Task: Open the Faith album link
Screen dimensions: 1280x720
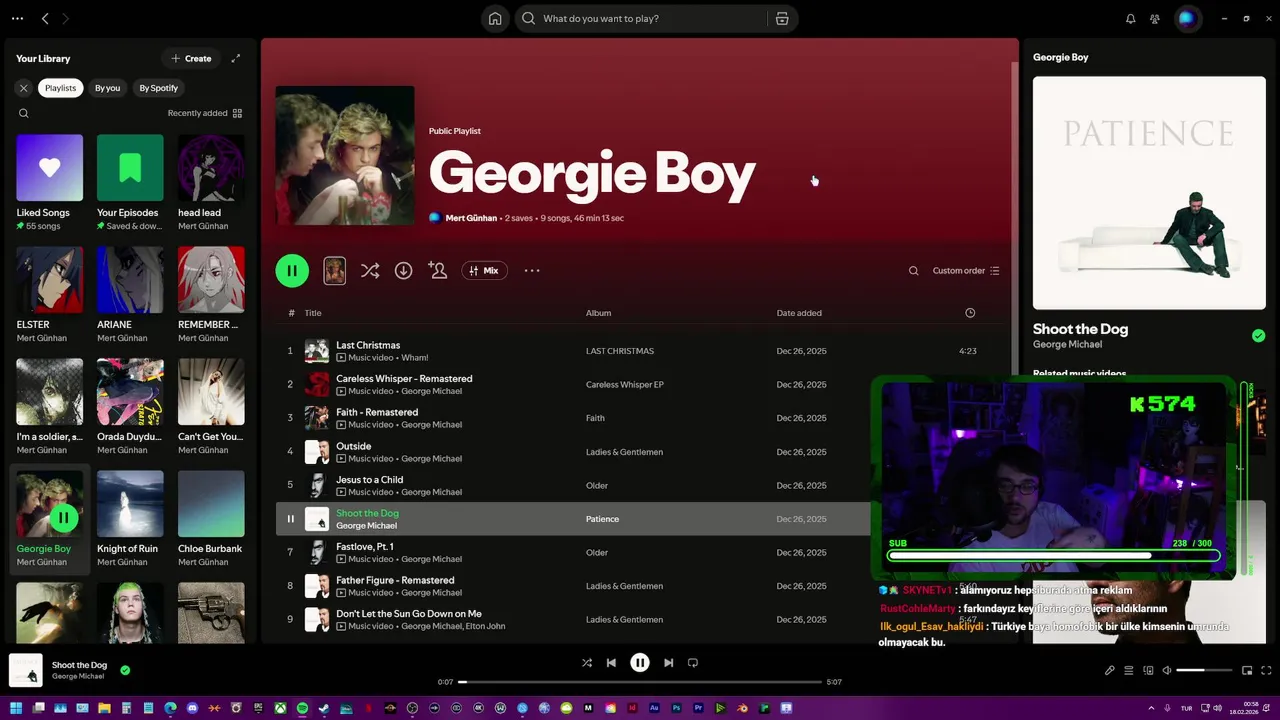Action: (x=595, y=418)
